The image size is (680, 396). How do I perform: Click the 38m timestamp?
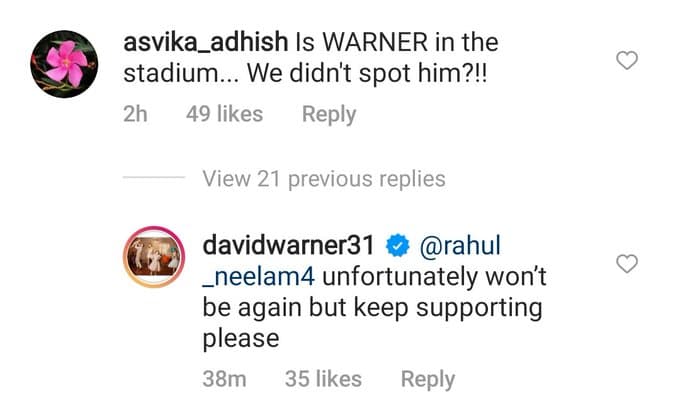[224, 379]
